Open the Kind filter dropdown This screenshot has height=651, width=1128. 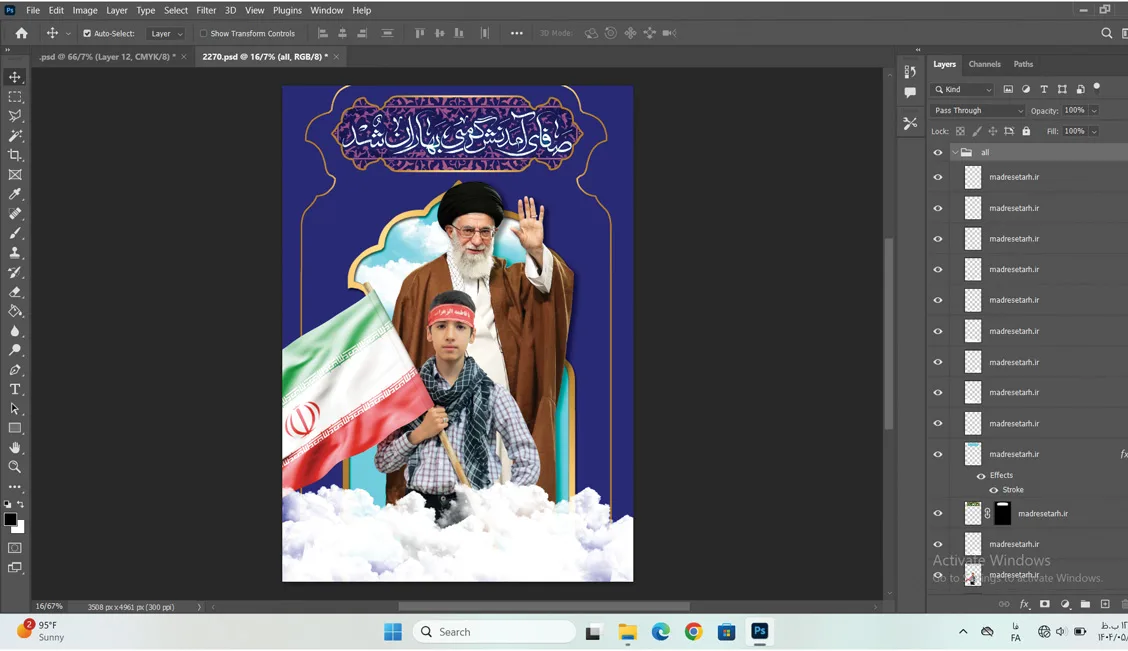[963, 89]
